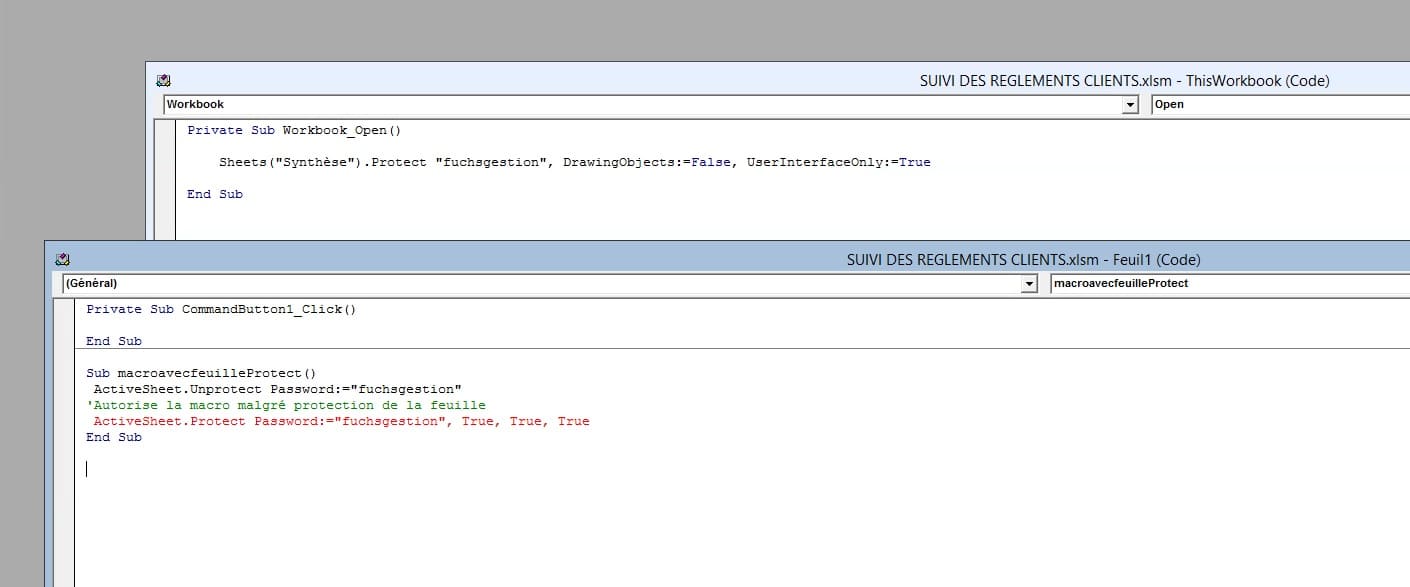Click the Feuil1 code window icon
Screen dimensions: 1410x587
pos(62,259)
